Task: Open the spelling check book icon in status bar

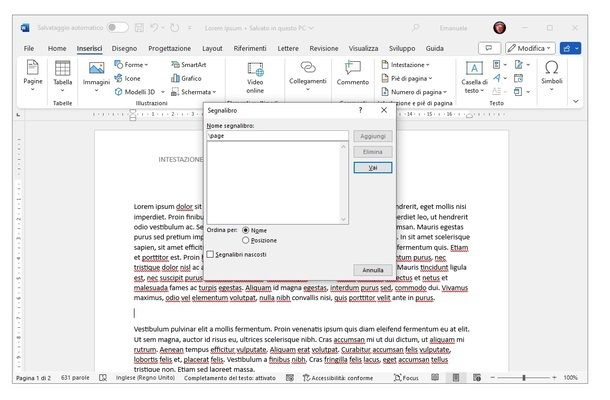Action: click(103, 377)
